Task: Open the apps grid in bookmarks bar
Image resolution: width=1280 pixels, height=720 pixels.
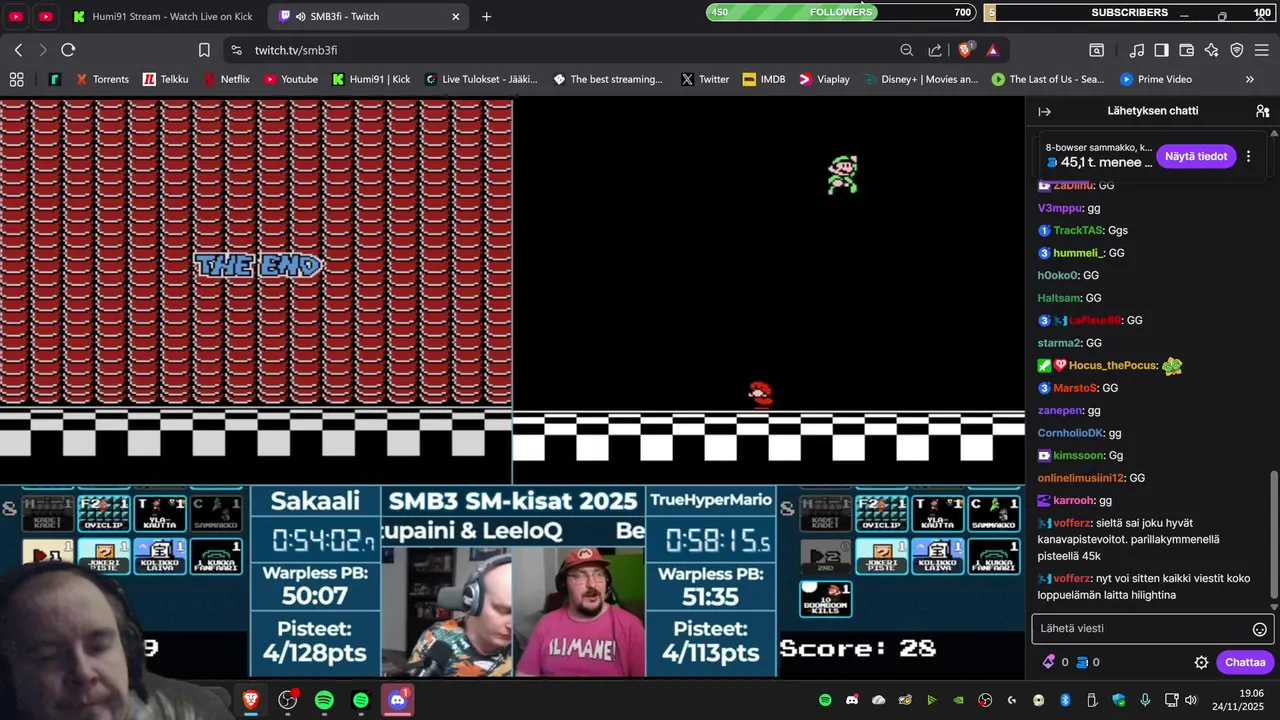Action: (16, 79)
